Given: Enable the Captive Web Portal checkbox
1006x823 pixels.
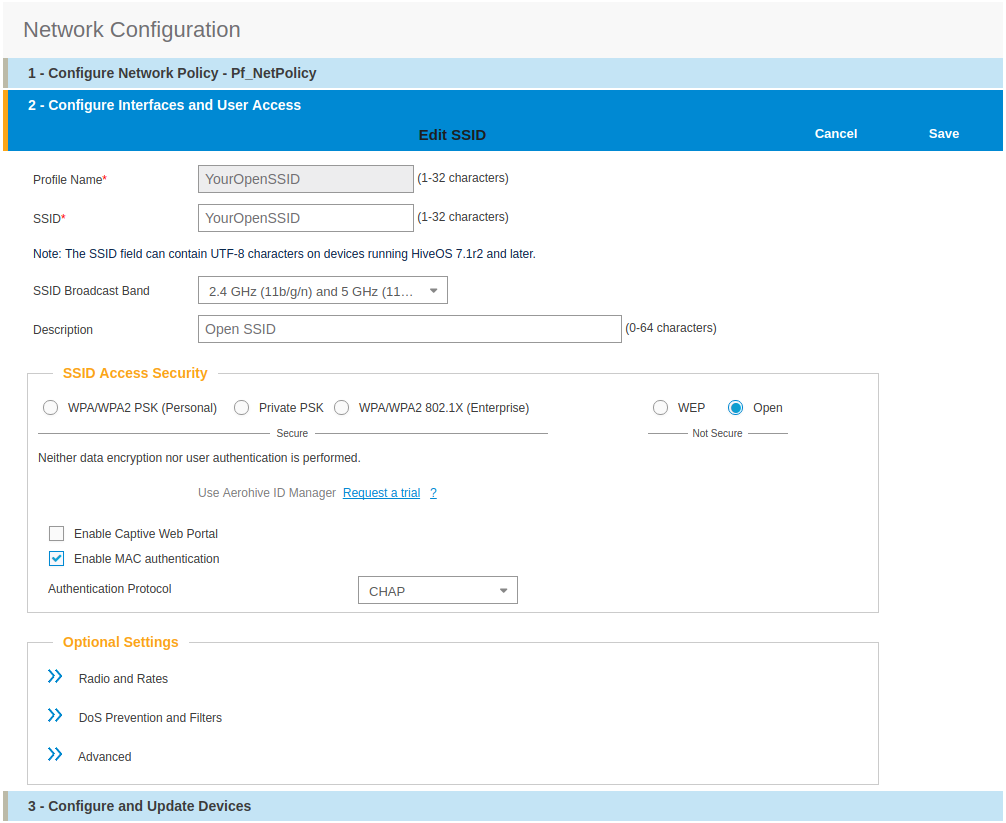Looking at the screenshot, I should tap(57, 534).
